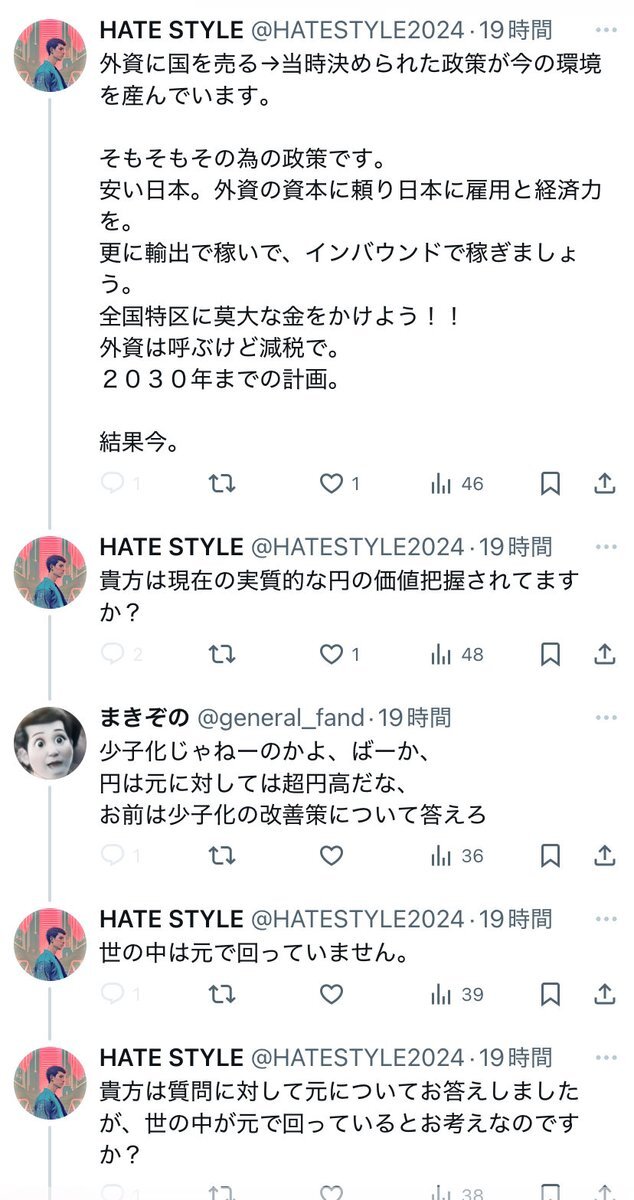Image resolution: width=634 pixels, height=1200 pixels.
Task: Bookmark the first HATE STYLE tweet
Action: point(550,484)
